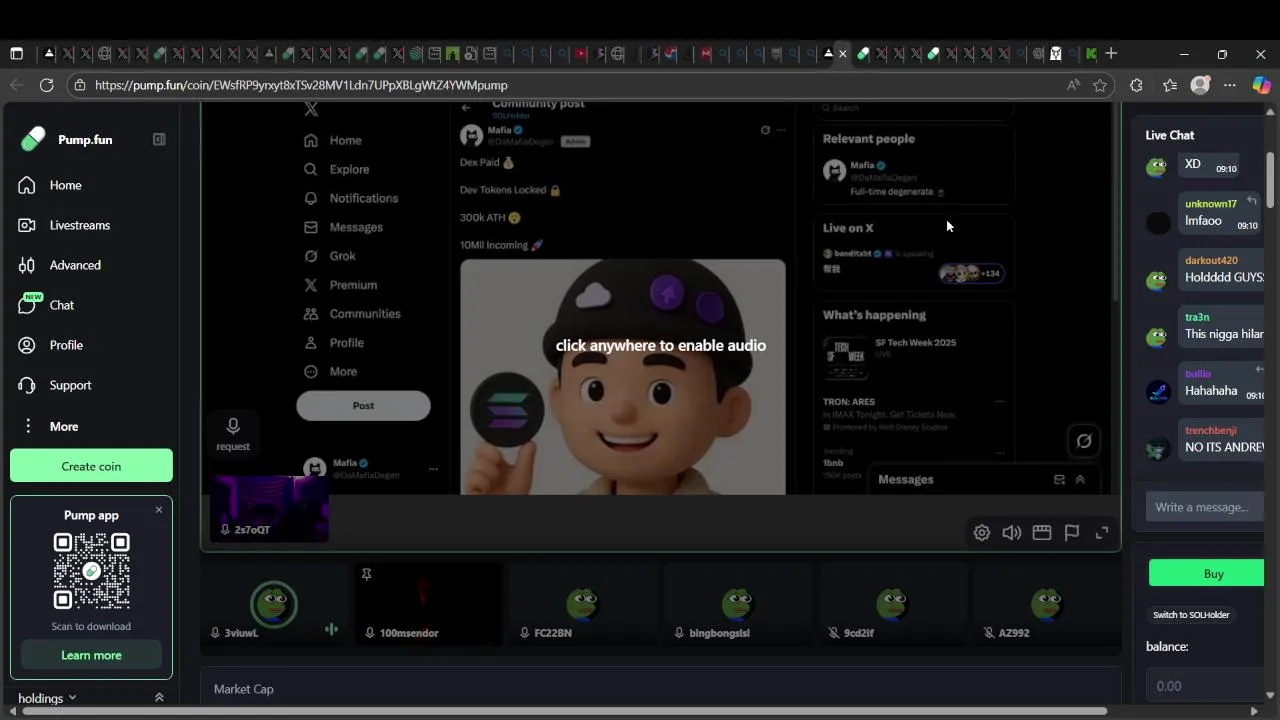Click the Pump.fun pill logo
This screenshot has height=720, width=1280.
(x=33, y=139)
